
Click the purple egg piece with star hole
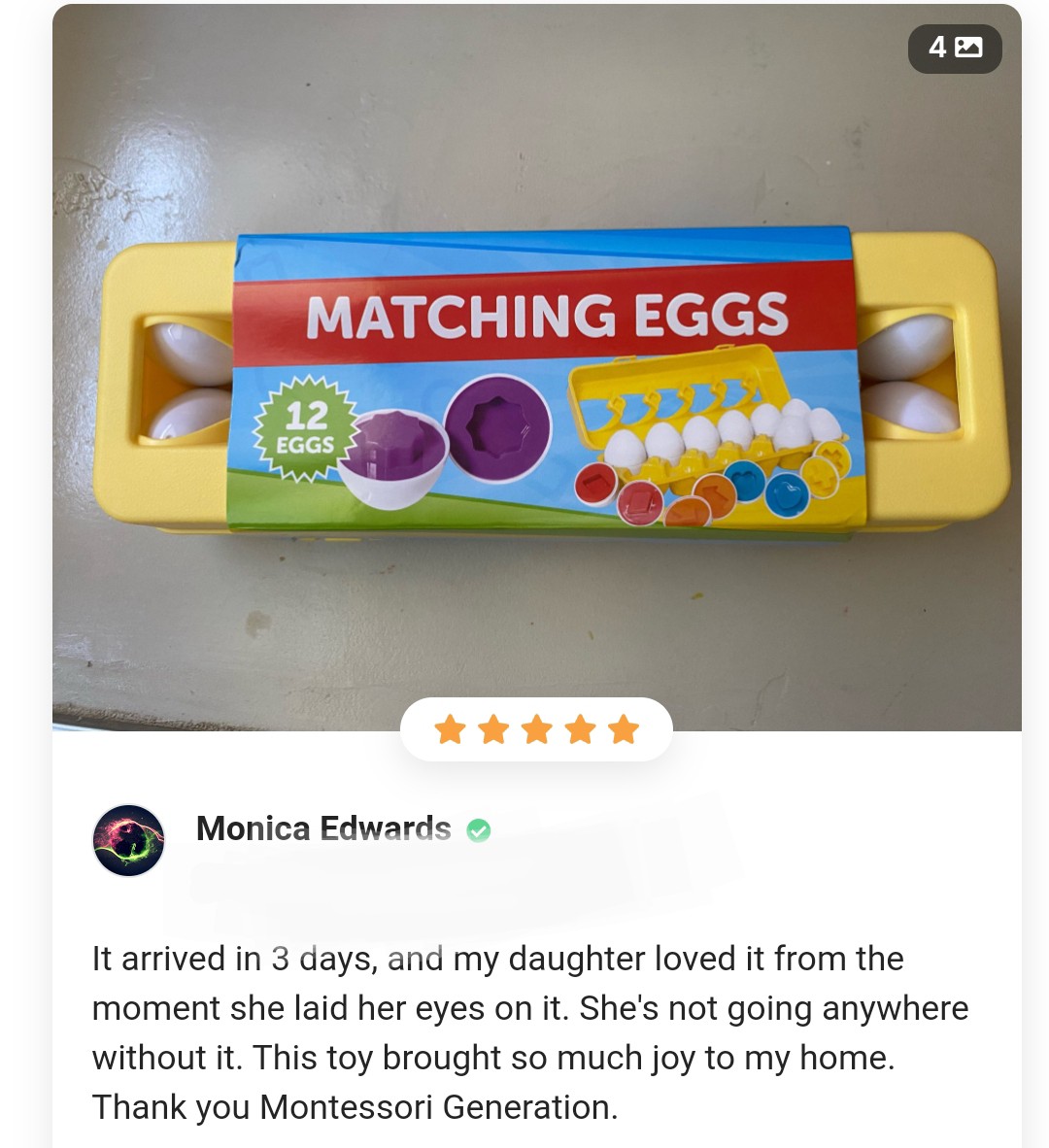click(x=497, y=429)
